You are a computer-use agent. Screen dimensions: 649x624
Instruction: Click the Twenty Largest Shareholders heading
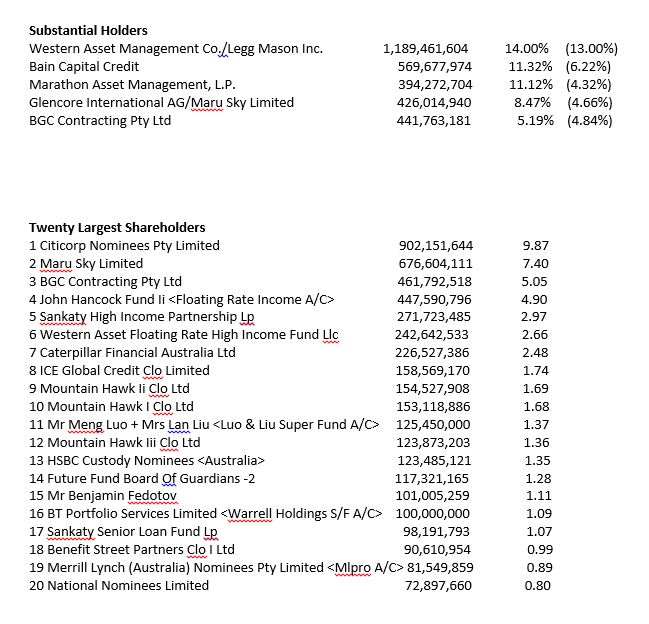[x=117, y=228]
